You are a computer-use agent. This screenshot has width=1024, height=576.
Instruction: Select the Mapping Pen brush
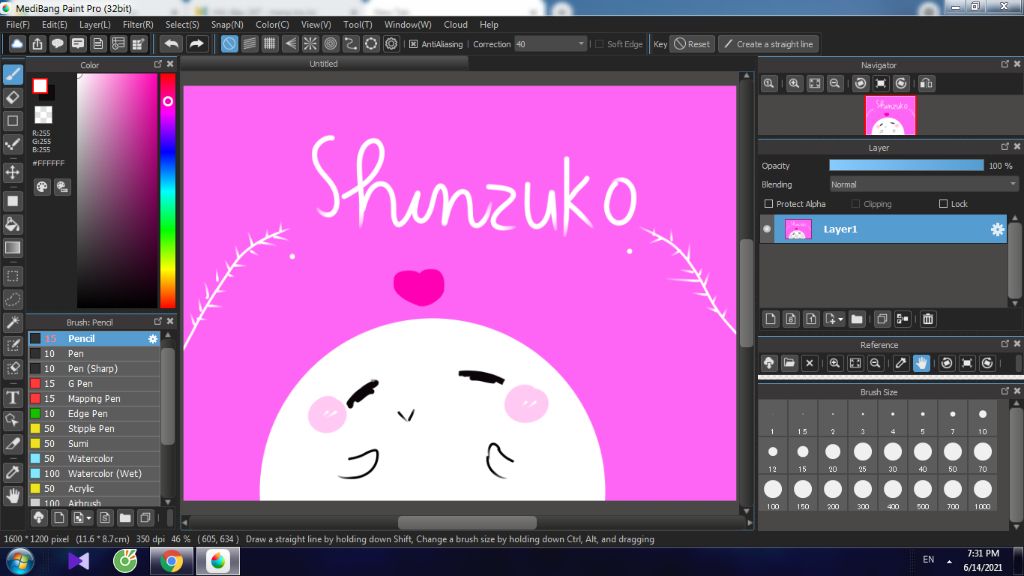point(93,398)
